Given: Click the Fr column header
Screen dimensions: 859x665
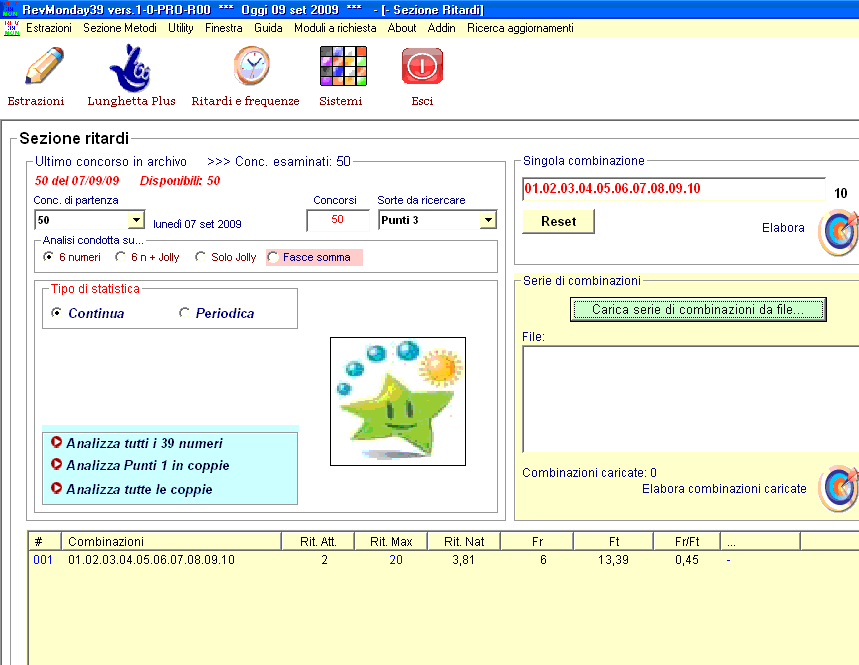Looking at the screenshot, I should click(537, 542).
